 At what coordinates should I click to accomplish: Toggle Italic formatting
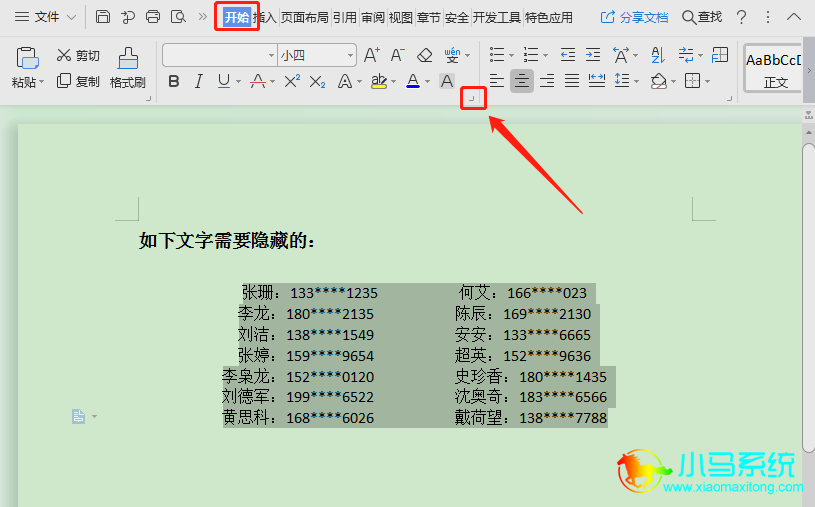click(199, 81)
